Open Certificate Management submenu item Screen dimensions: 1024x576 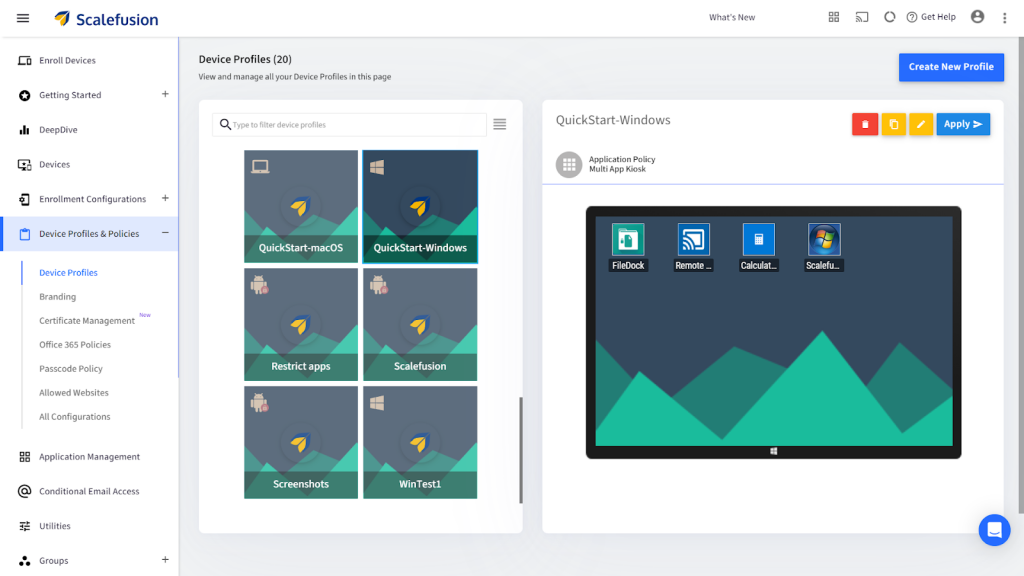(87, 321)
